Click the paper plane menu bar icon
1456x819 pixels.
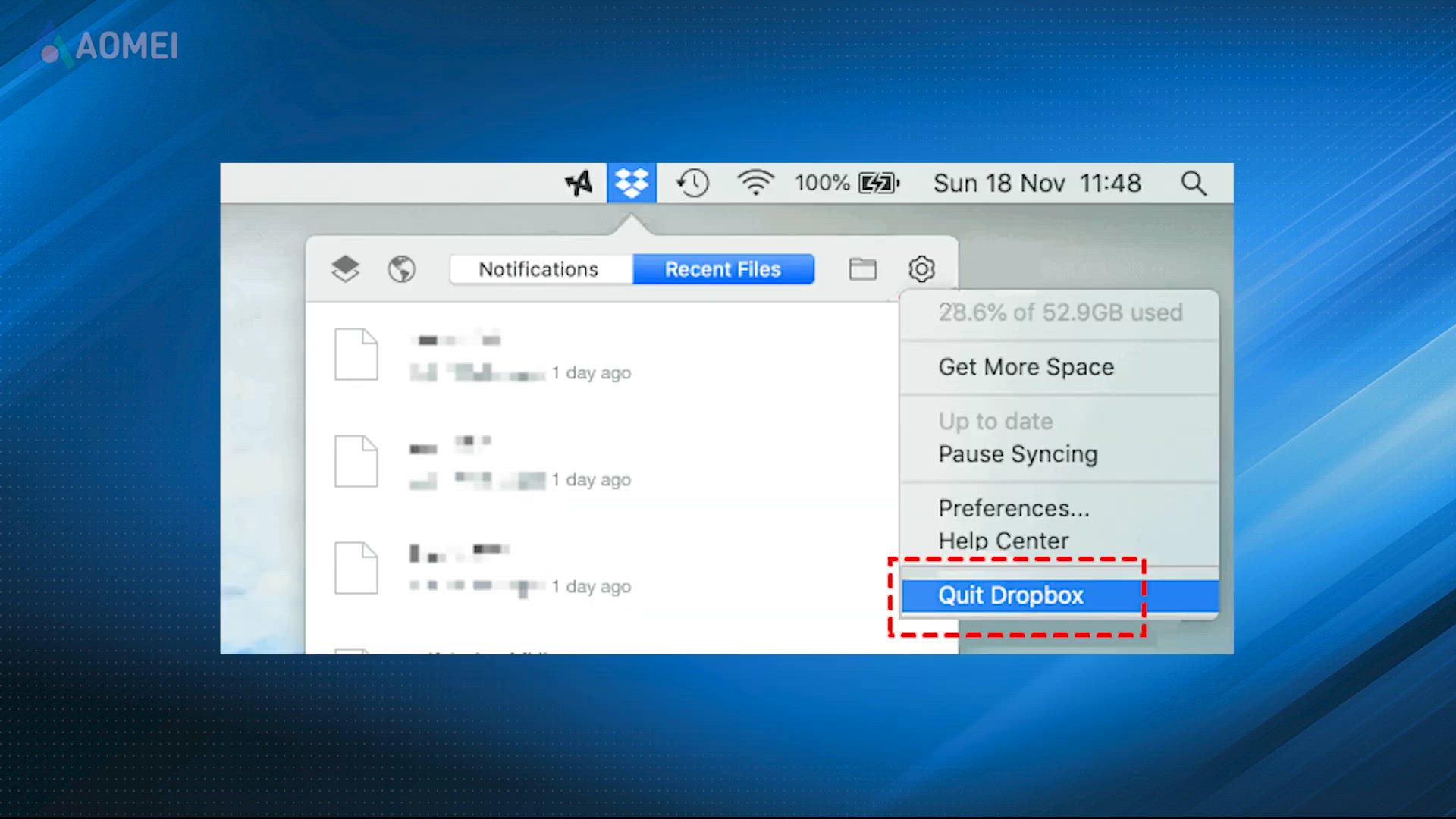(x=579, y=183)
